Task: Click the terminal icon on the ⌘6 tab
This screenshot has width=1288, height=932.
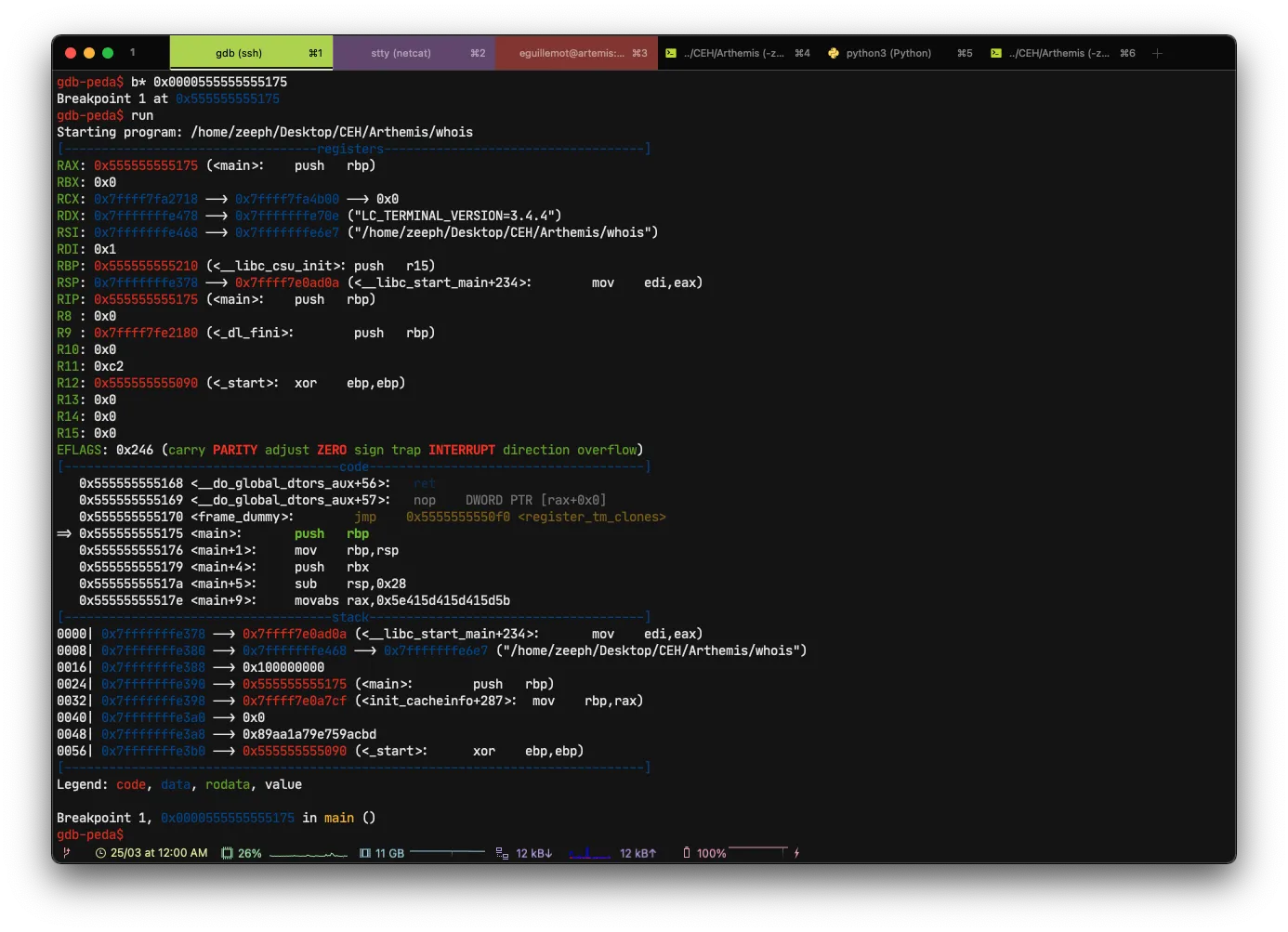Action: (996, 53)
